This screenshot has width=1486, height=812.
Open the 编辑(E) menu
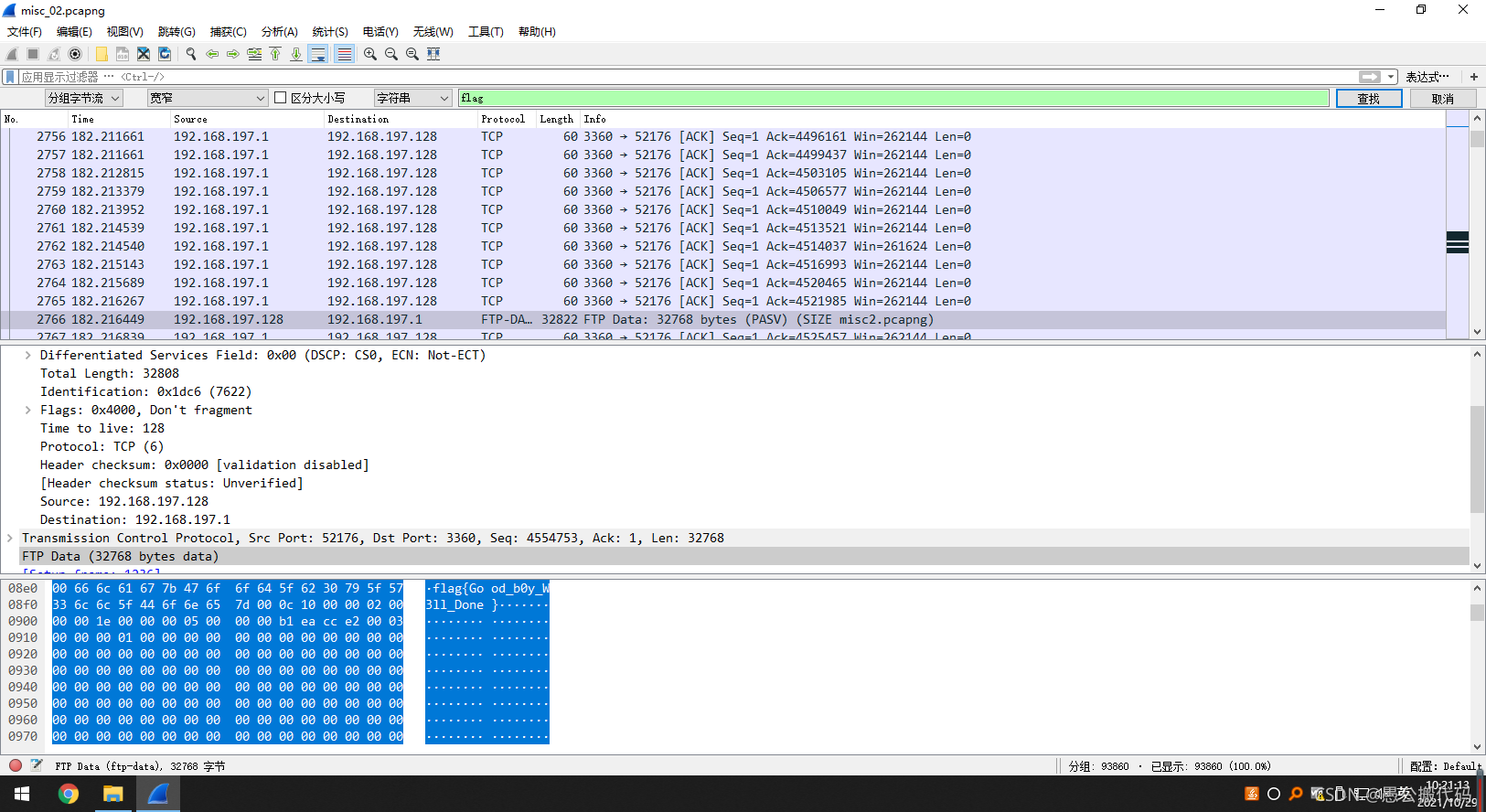coord(74,31)
